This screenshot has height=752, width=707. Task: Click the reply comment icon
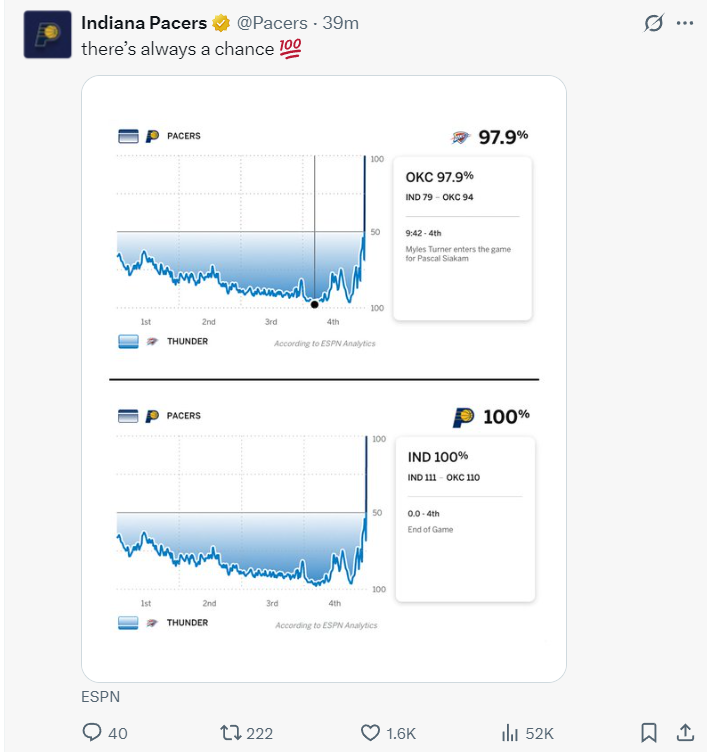tap(92, 732)
